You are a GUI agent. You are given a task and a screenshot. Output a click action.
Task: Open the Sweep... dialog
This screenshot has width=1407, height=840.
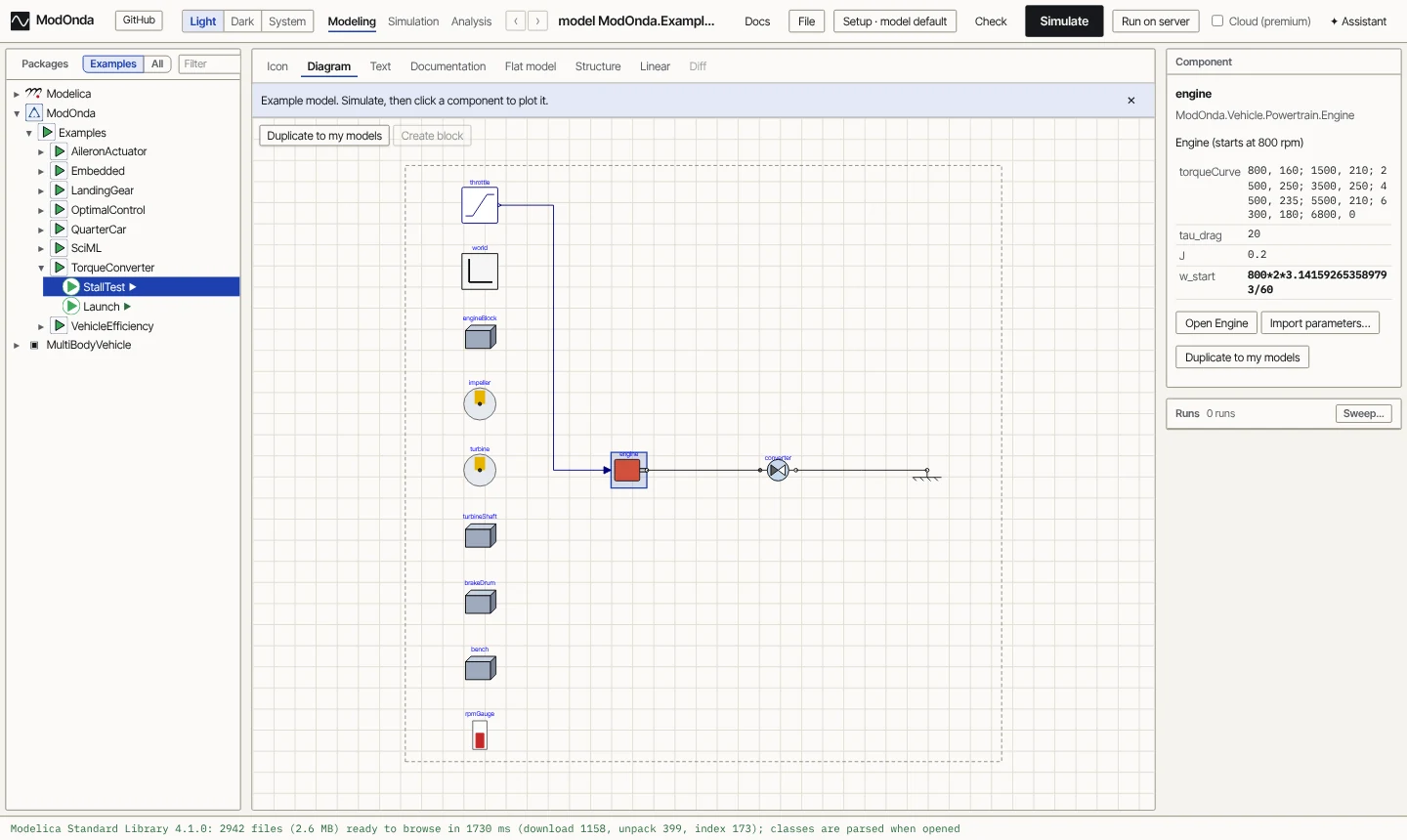pyautogui.click(x=1364, y=414)
